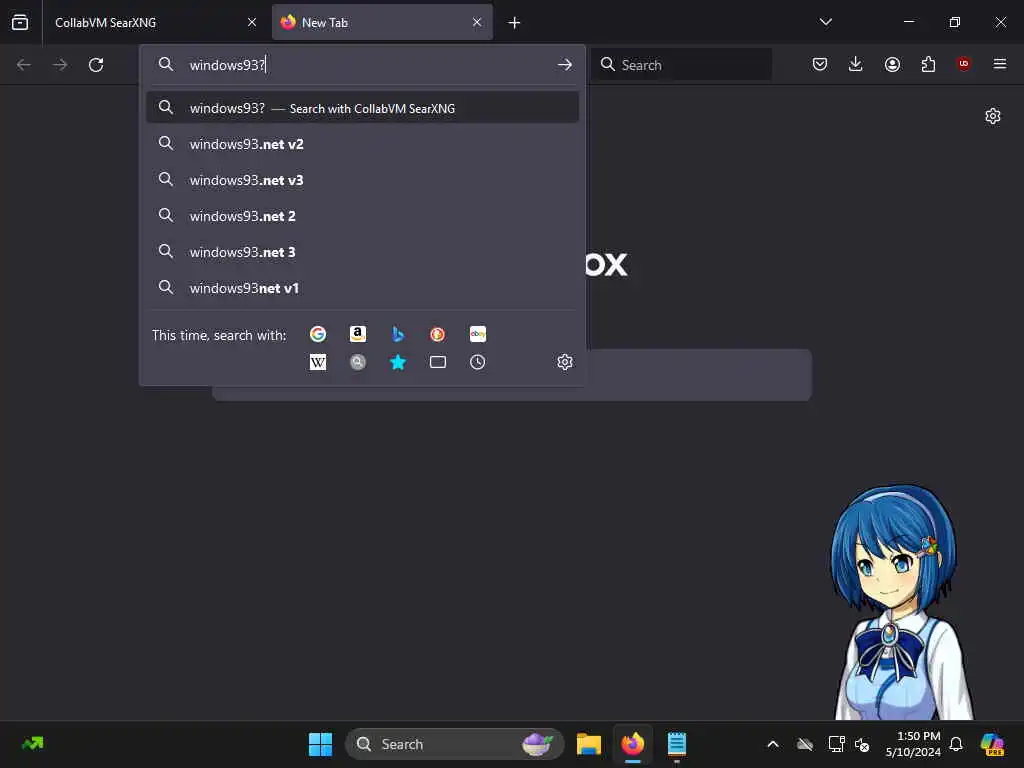Open the Windows Start menu
The height and width of the screenshot is (768, 1024).
[320, 744]
